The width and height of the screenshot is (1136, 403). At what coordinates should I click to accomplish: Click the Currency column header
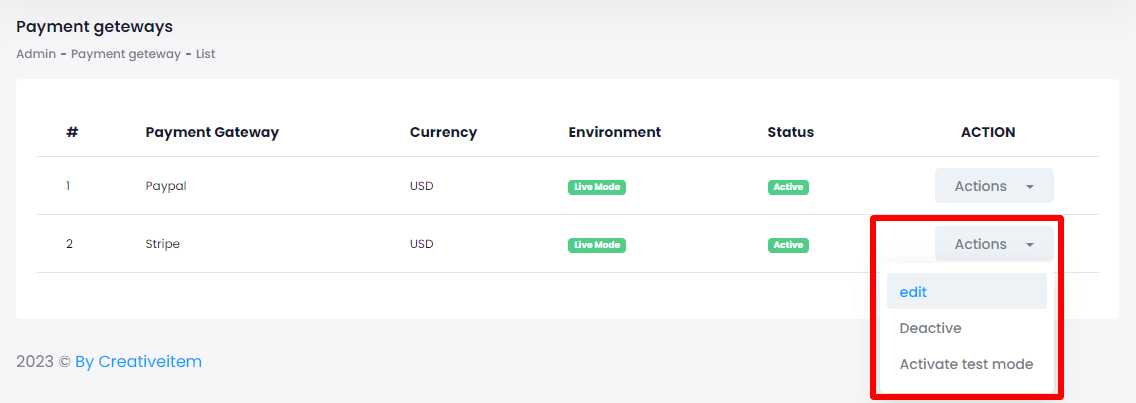click(x=443, y=132)
